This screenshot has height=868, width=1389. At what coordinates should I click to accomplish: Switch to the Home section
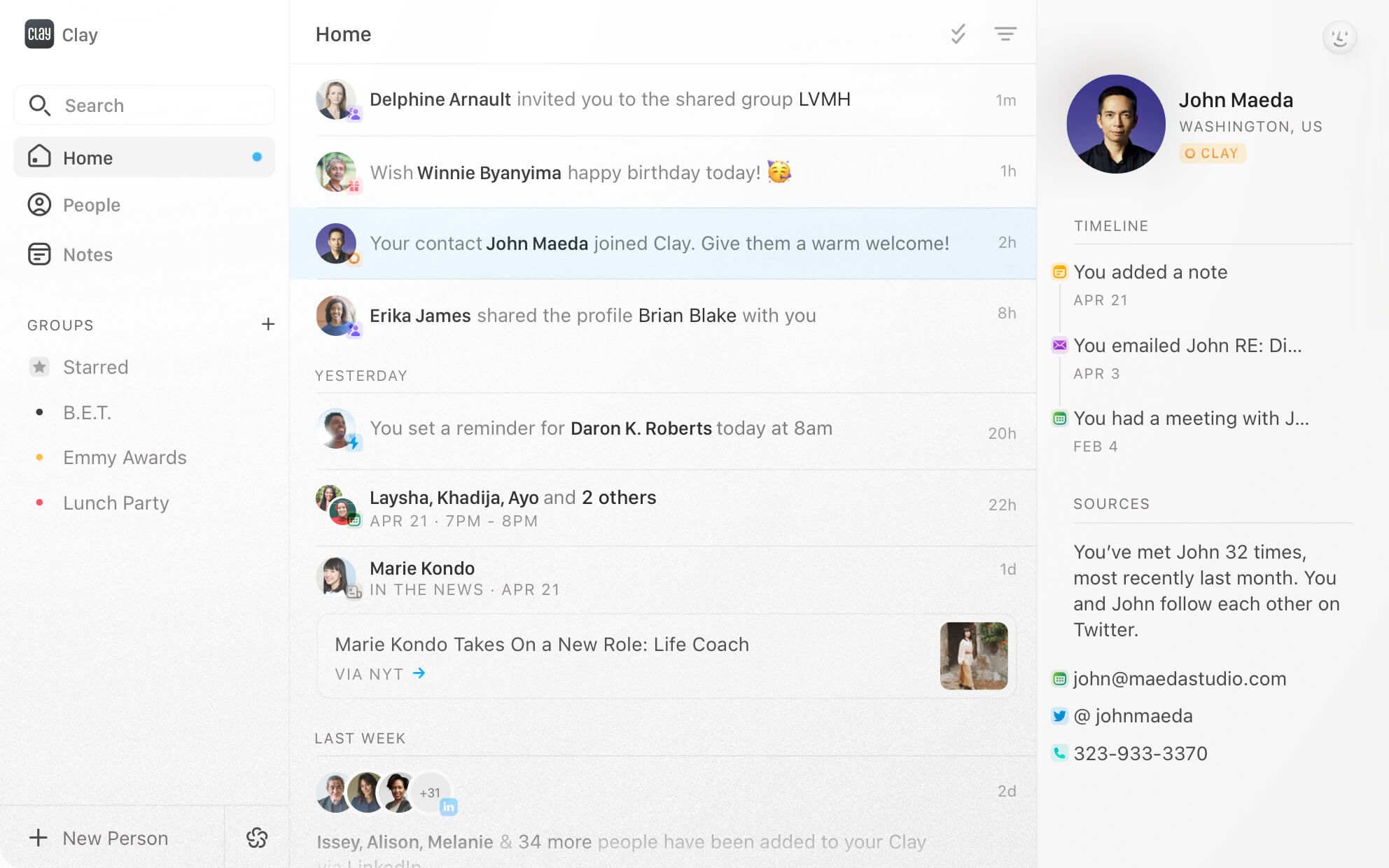(x=87, y=157)
